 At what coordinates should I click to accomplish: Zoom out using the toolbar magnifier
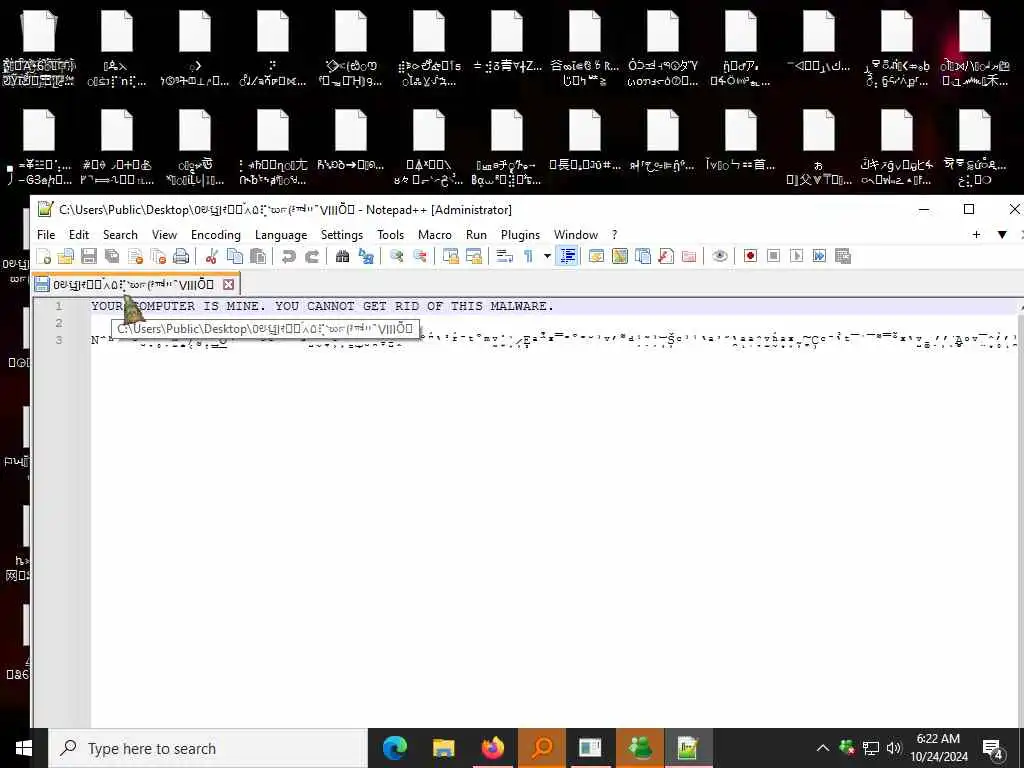(x=419, y=256)
